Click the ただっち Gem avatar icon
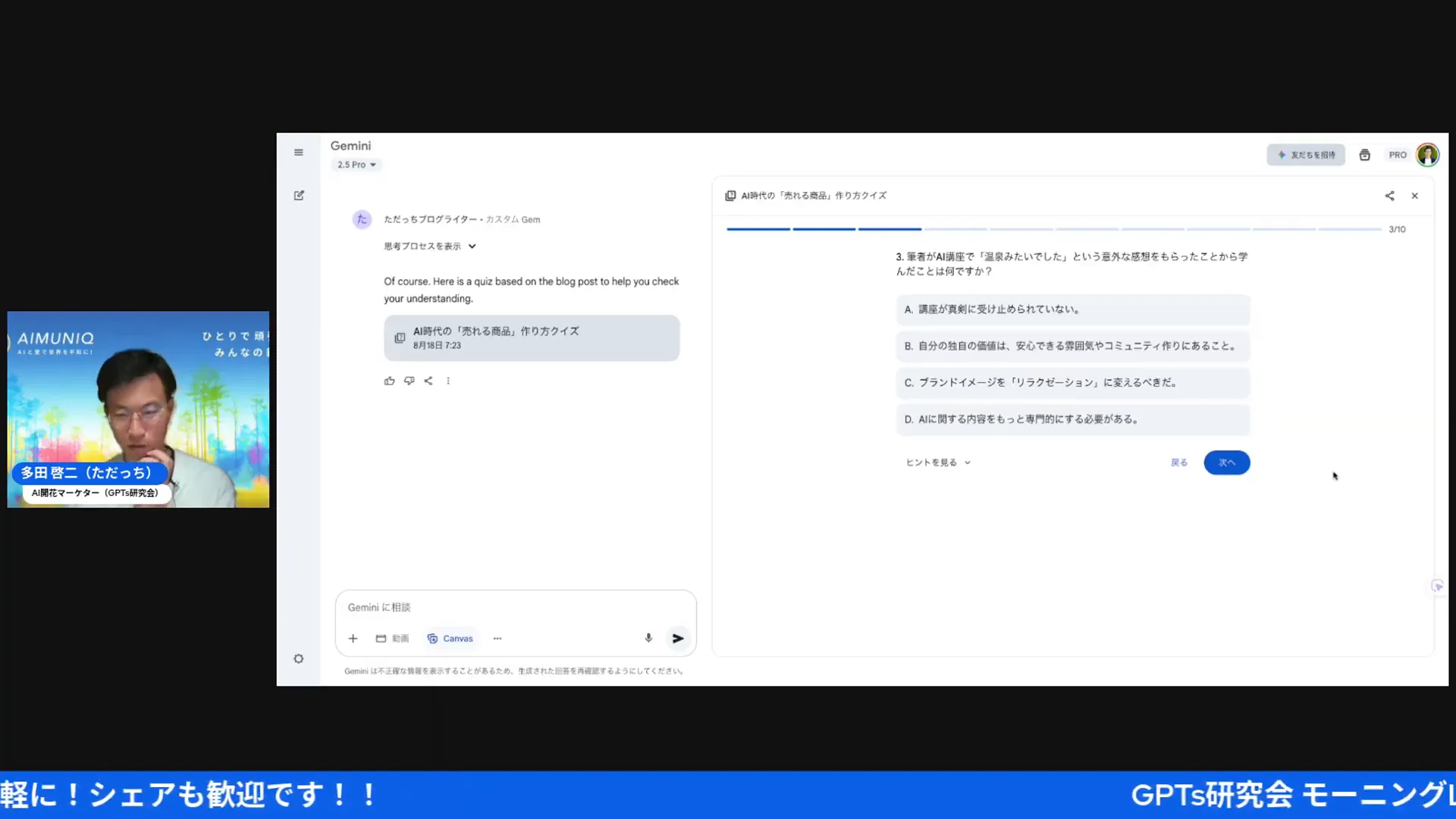The image size is (1456, 819). tap(362, 219)
